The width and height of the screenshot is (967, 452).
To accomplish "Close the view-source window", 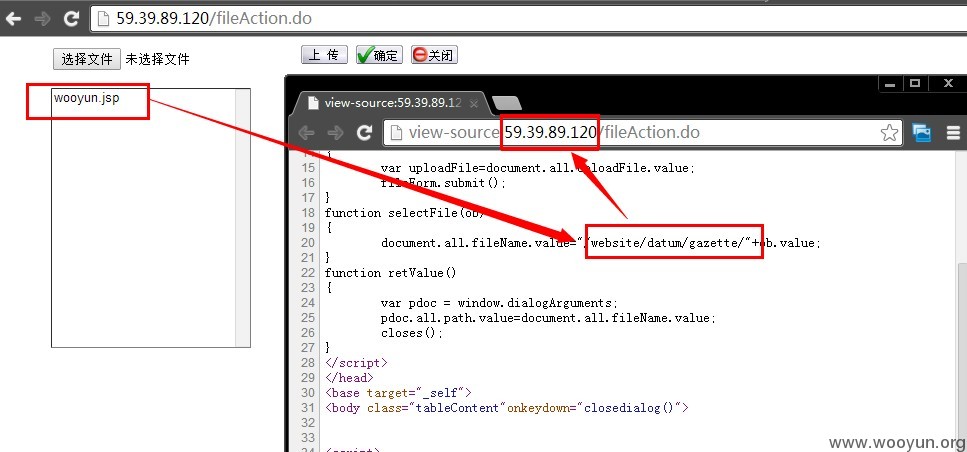I will click(947, 84).
